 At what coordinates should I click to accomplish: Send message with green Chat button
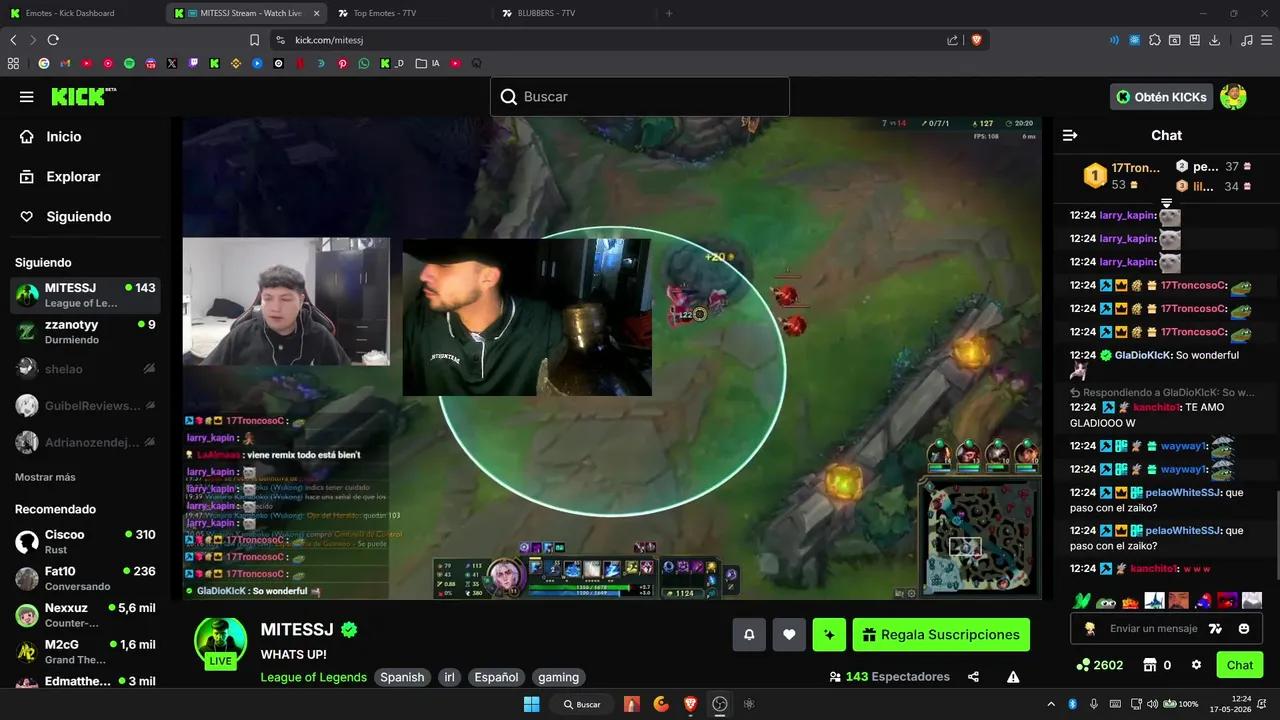click(x=1240, y=665)
